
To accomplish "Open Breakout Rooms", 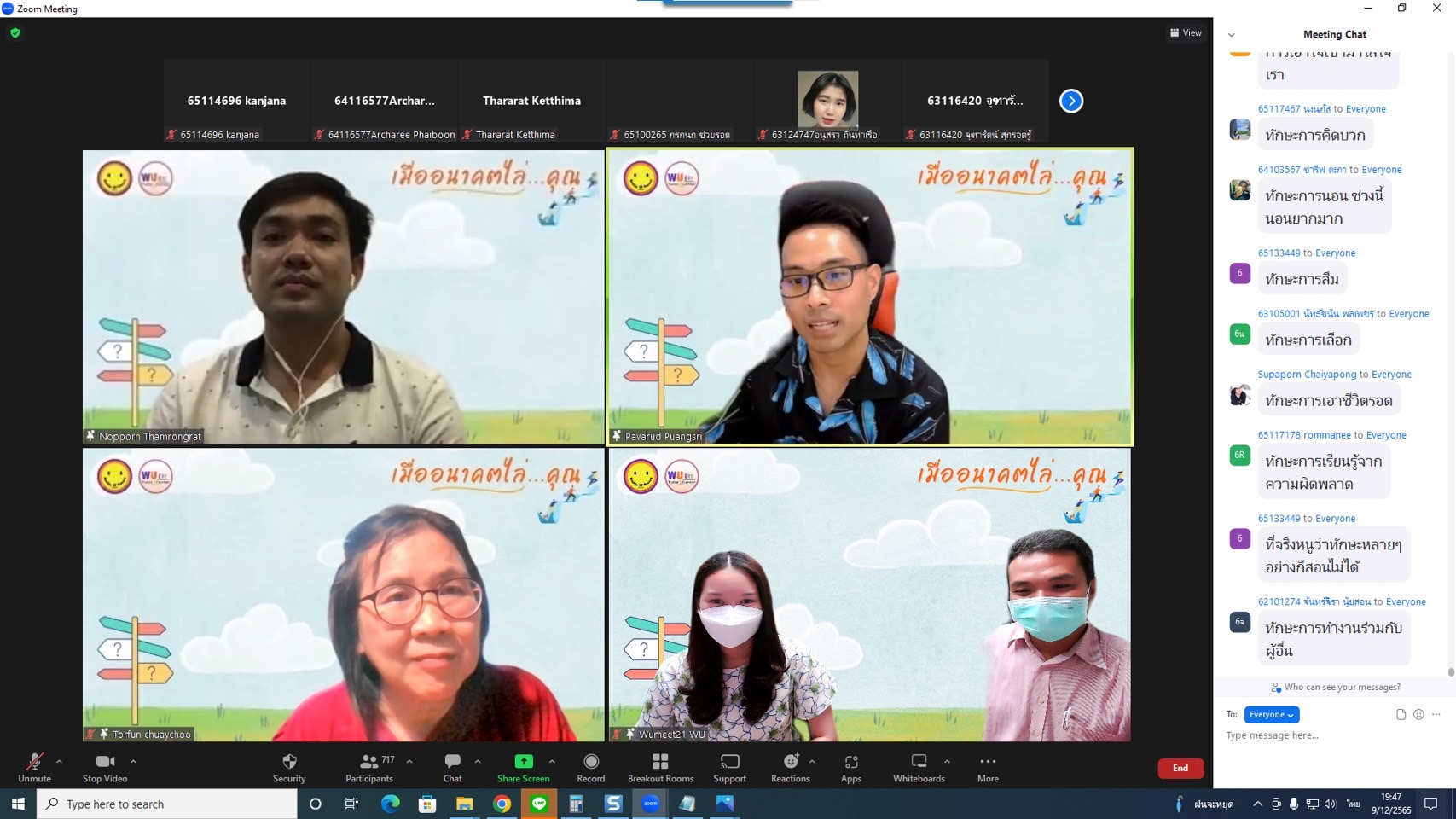I will pos(659,766).
